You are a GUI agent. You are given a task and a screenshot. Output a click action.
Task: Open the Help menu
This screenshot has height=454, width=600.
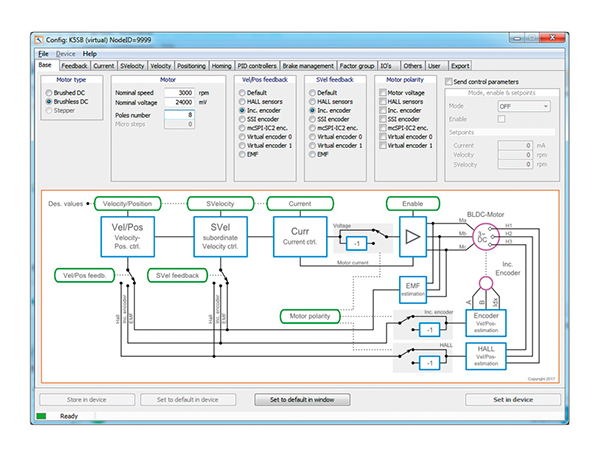[90, 54]
